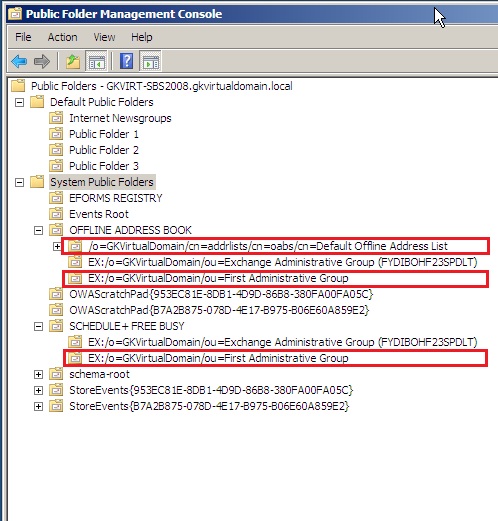Collapse the Default Public Folders node
The image size is (498, 521).
point(20,102)
